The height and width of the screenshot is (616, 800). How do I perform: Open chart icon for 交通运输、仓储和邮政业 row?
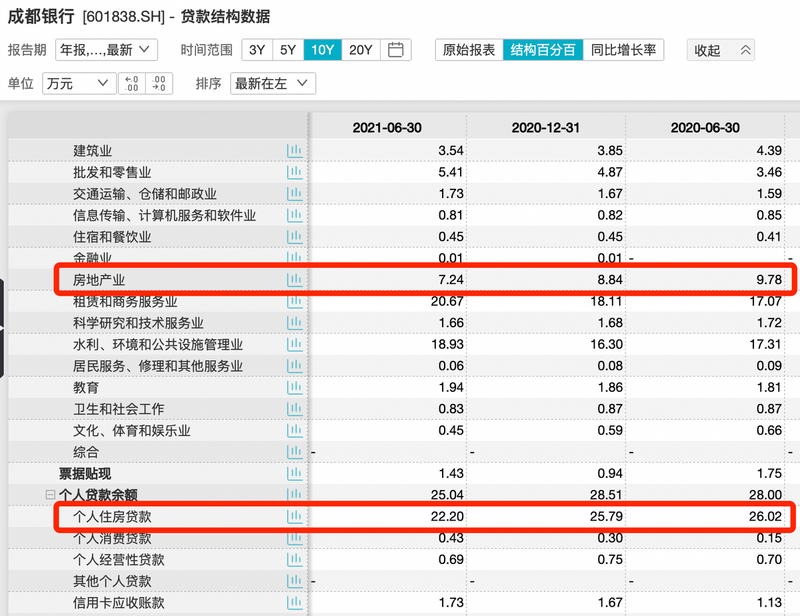[294, 194]
